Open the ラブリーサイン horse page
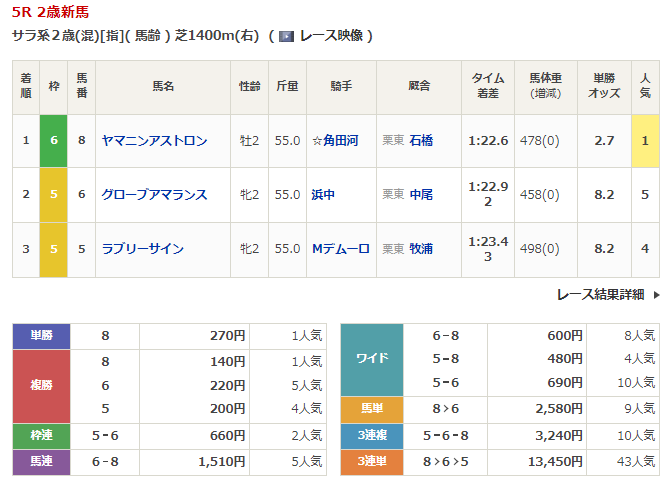The width and height of the screenshot is (672, 483). pyautogui.click(x=142, y=249)
